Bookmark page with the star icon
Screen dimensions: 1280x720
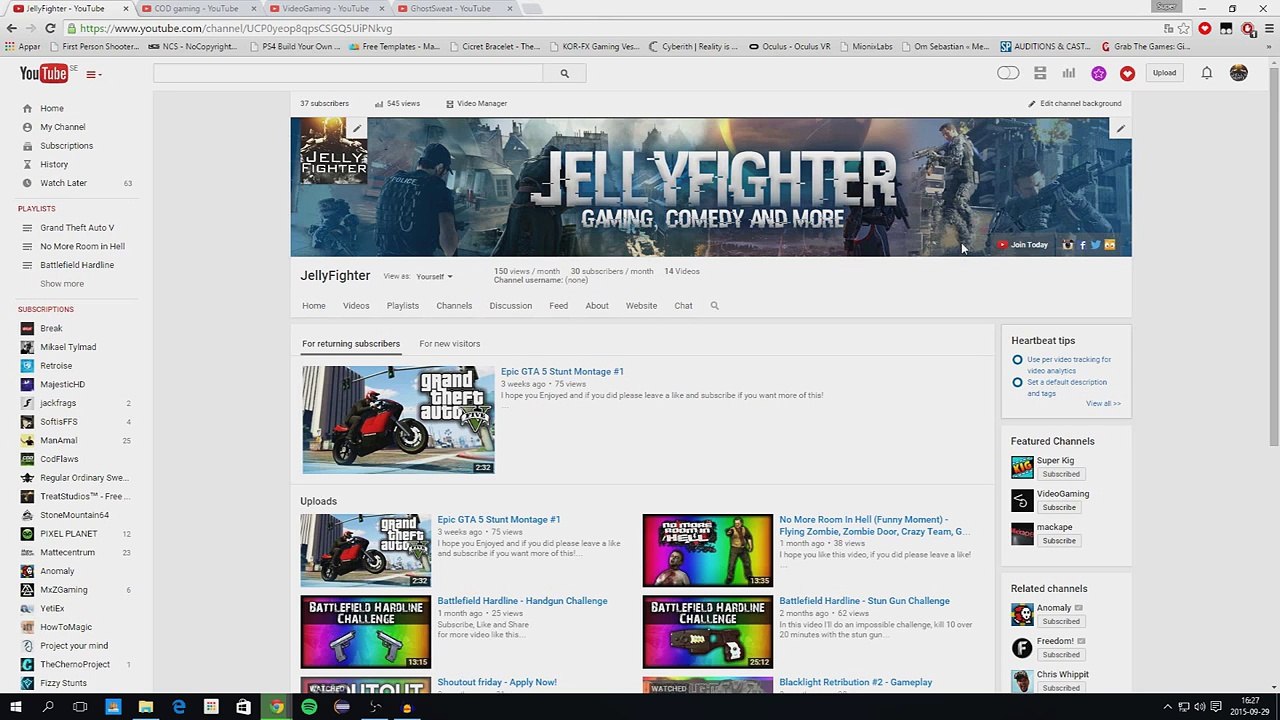pyautogui.click(x=1184, y=29)
